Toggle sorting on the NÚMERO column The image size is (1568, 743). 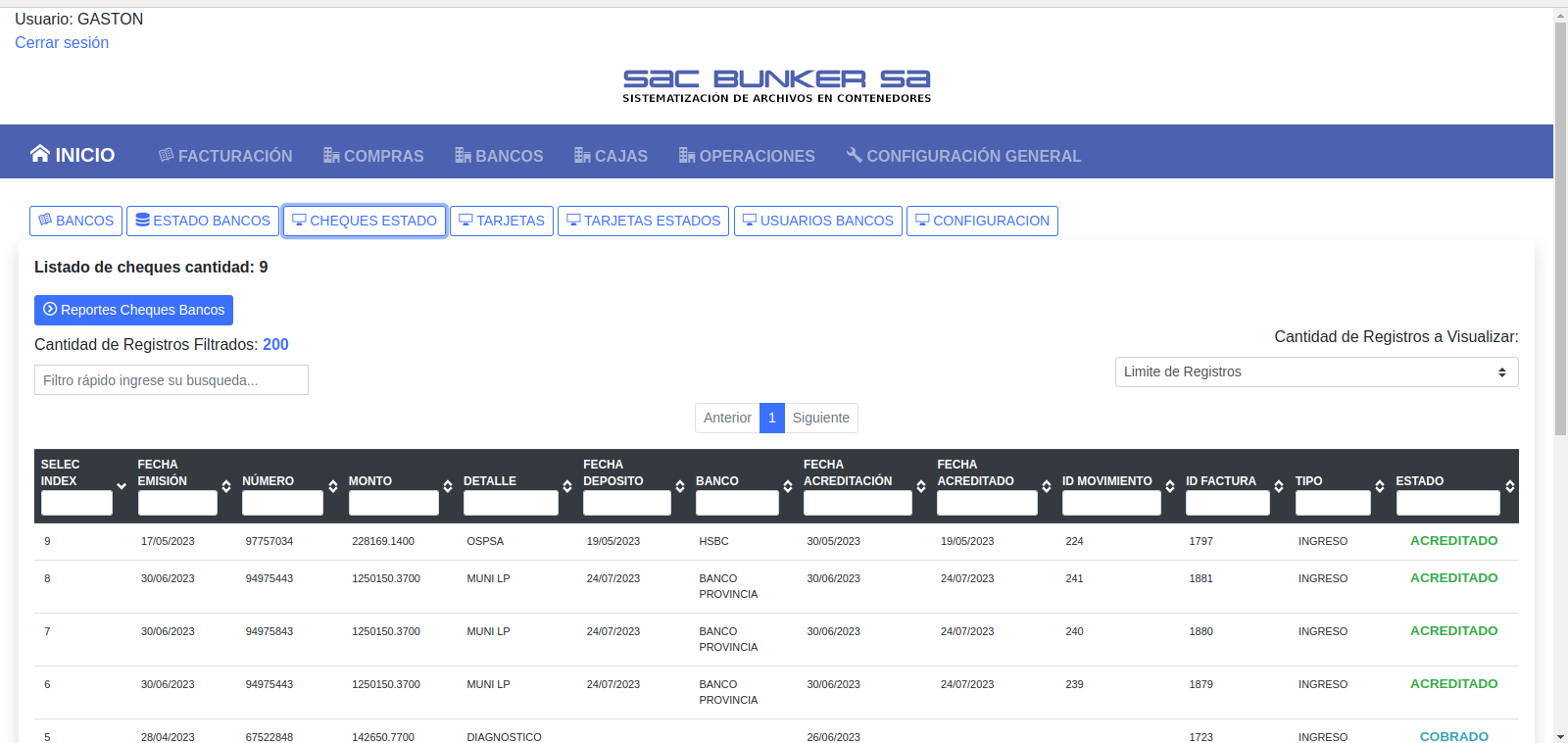point(333,486)
